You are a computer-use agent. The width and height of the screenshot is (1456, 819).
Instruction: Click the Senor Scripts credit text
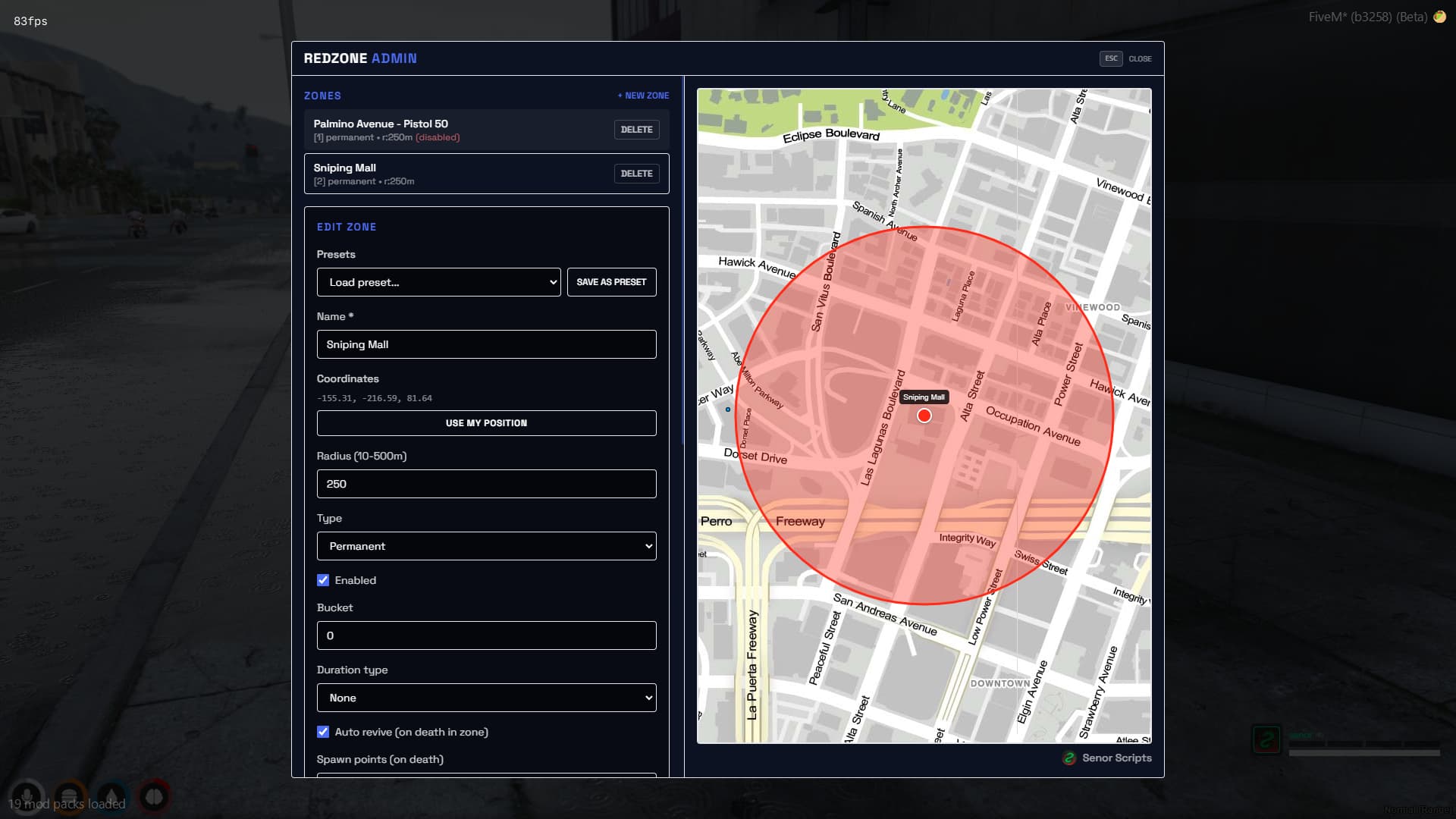[x=1117, y=758]
